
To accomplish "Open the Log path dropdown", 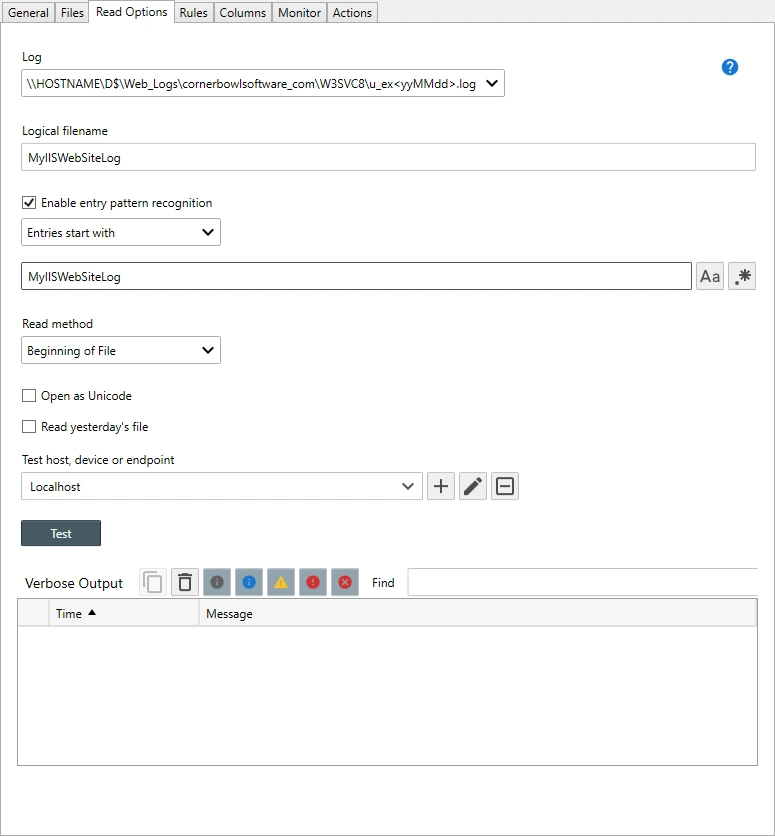I will tap(492, 84).
